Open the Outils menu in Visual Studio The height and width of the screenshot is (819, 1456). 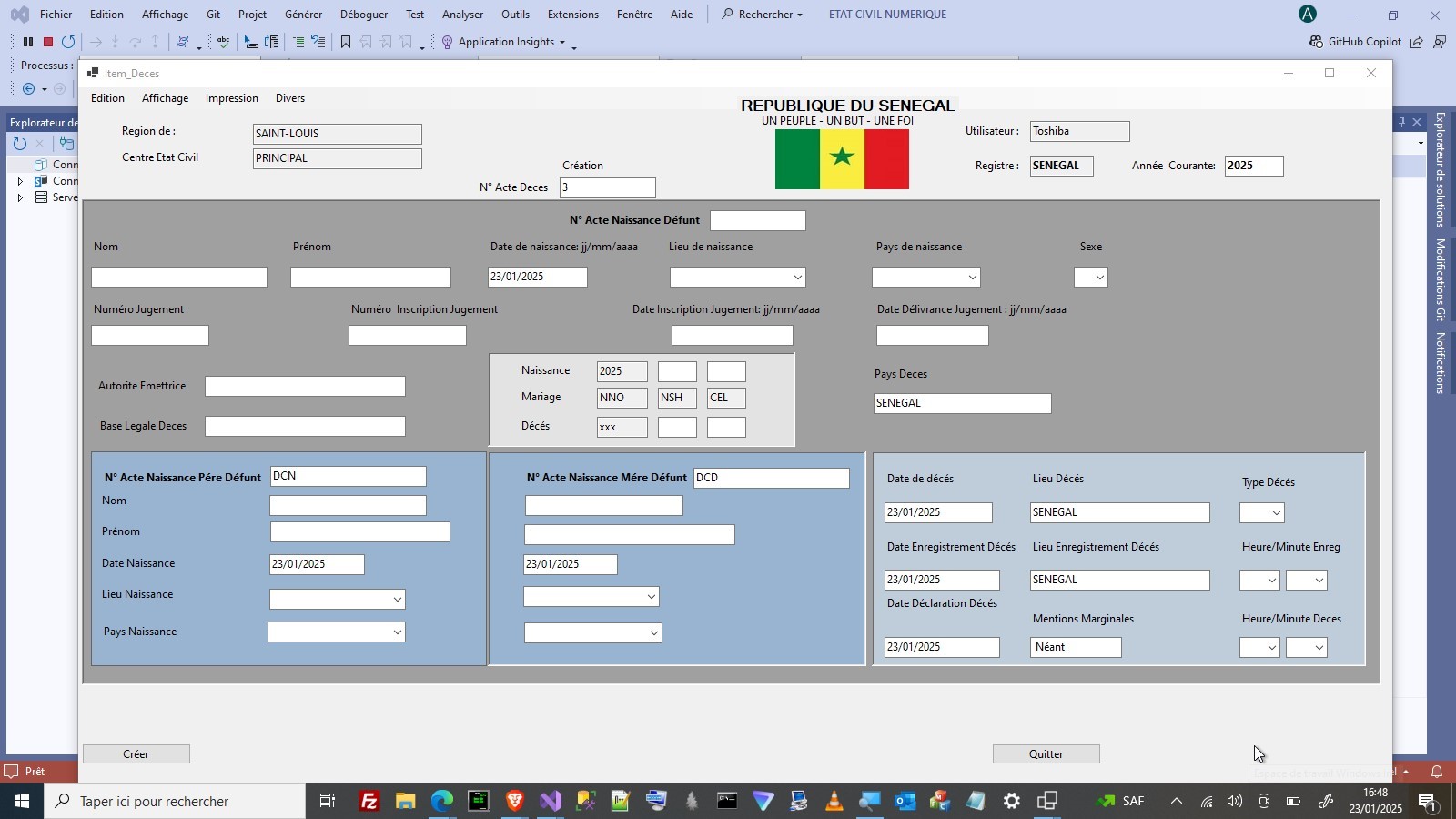(x=515, y=15)
